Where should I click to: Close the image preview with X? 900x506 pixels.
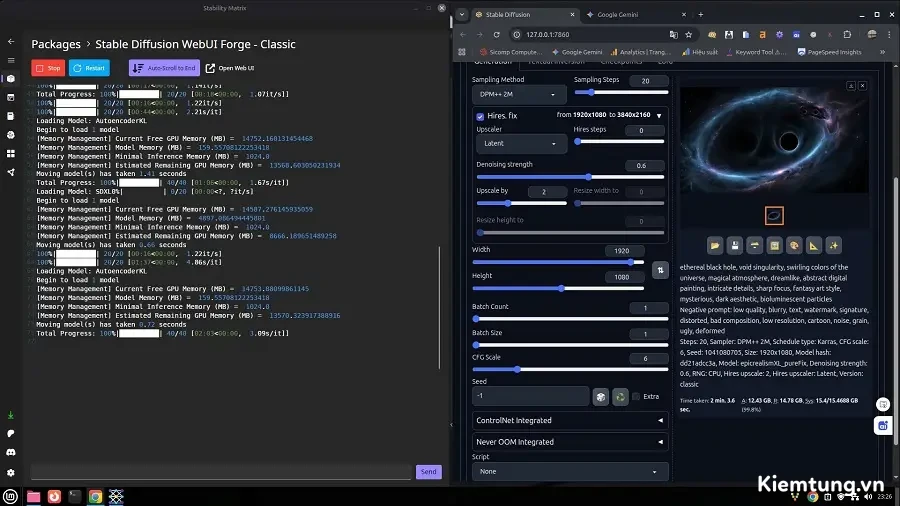(862, 85)
